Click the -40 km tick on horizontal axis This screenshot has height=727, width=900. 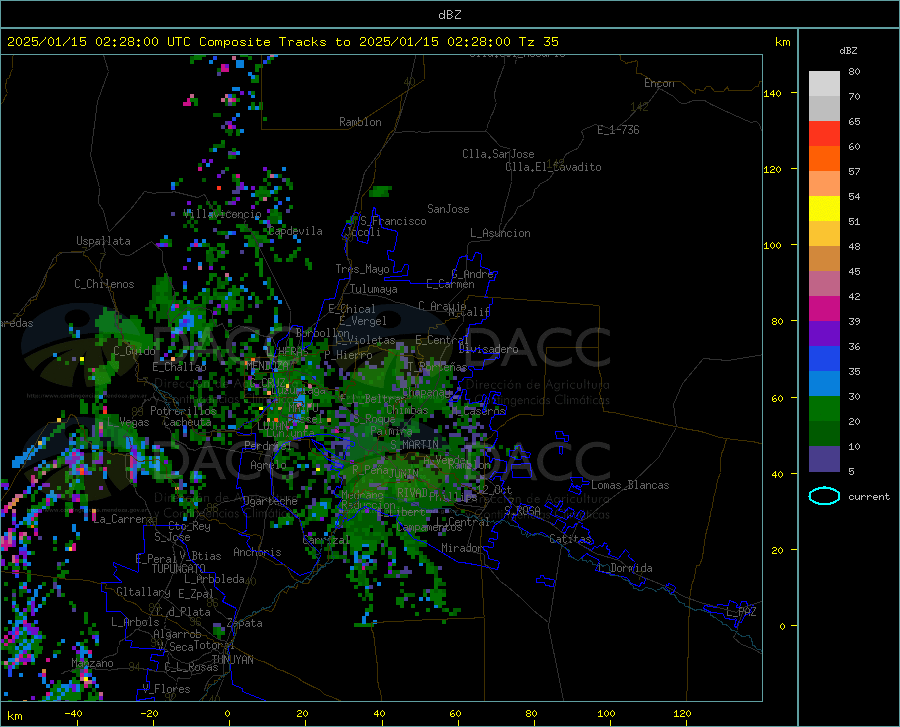[73, 714]
